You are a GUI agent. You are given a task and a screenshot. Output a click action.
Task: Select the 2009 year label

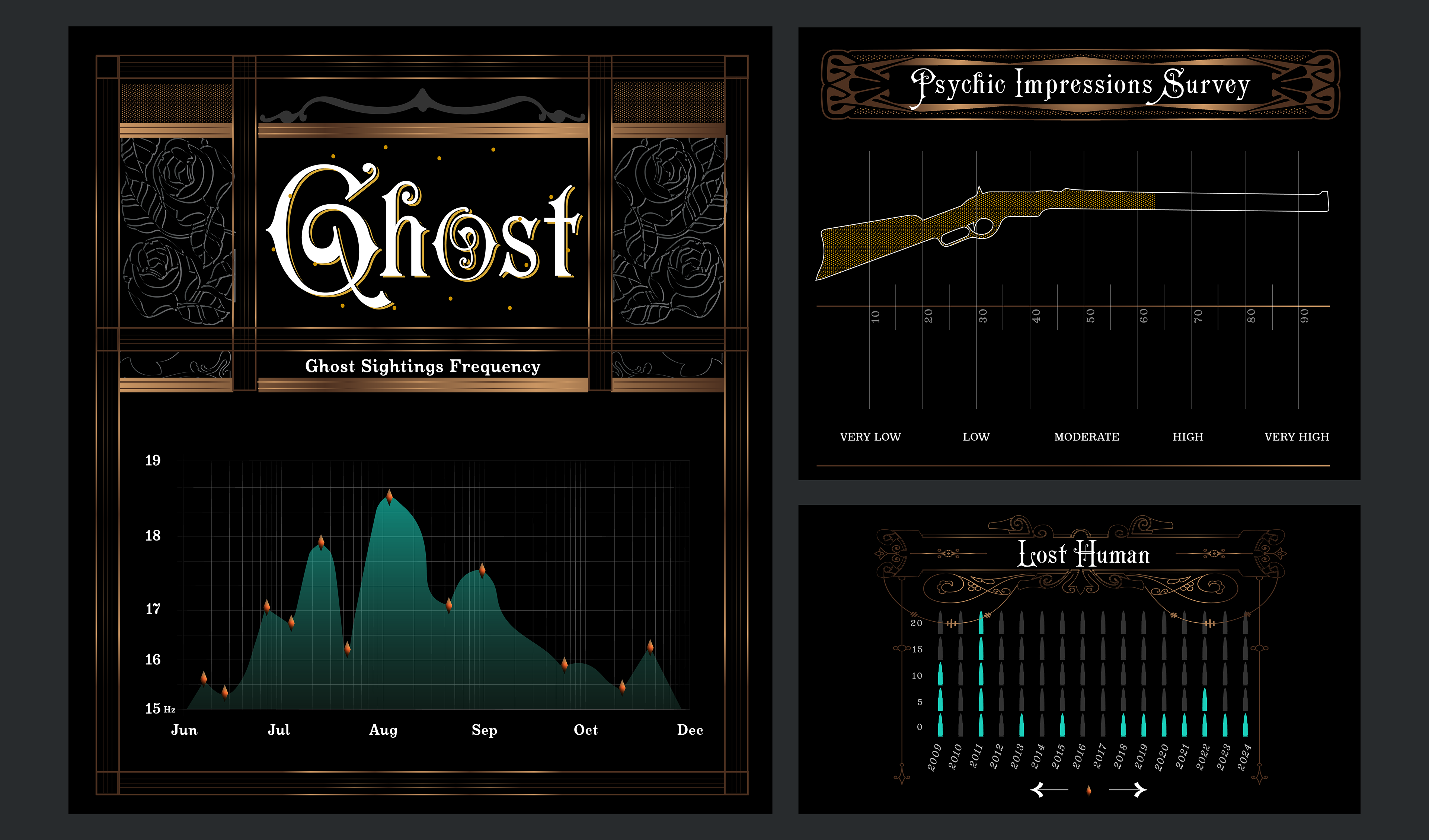click(934, 757)
